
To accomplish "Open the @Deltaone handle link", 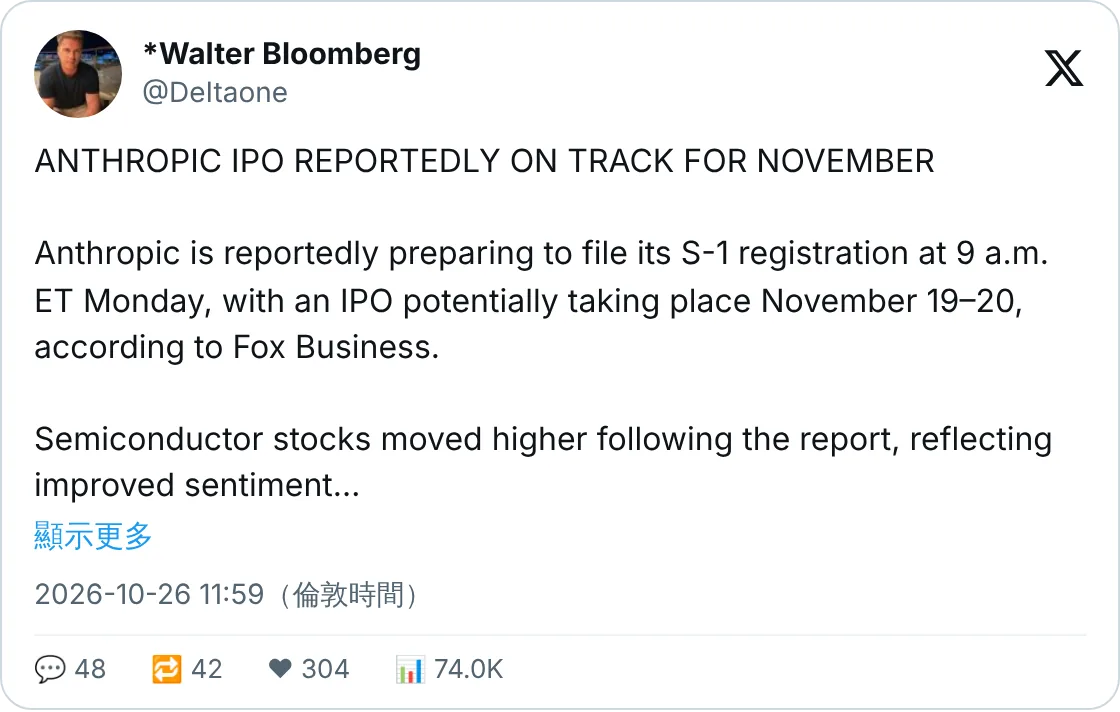I will click(215, 93).
